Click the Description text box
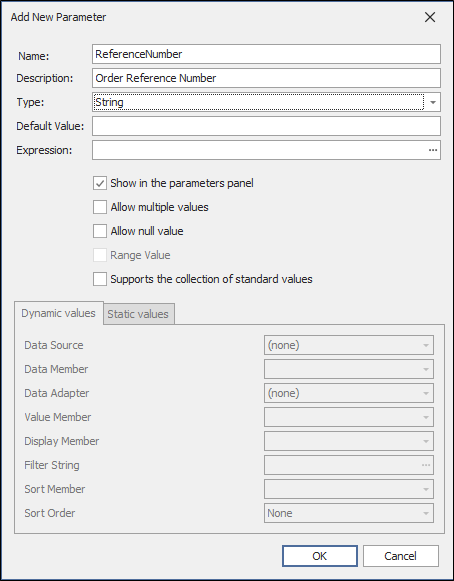Image resolution: width=454 pixels, height=581 pixels. [266, 78]
